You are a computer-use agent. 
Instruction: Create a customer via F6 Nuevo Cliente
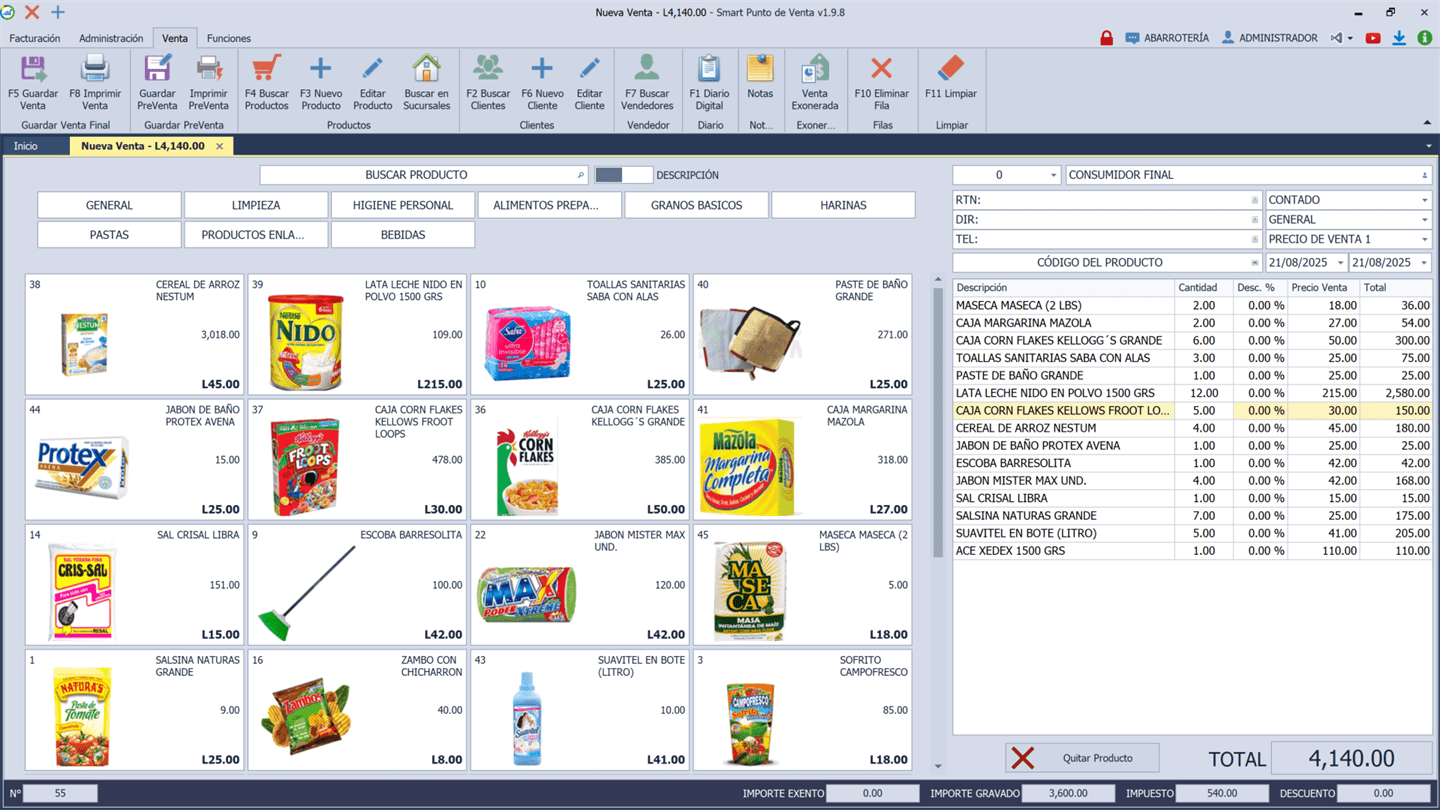point(542,82)
